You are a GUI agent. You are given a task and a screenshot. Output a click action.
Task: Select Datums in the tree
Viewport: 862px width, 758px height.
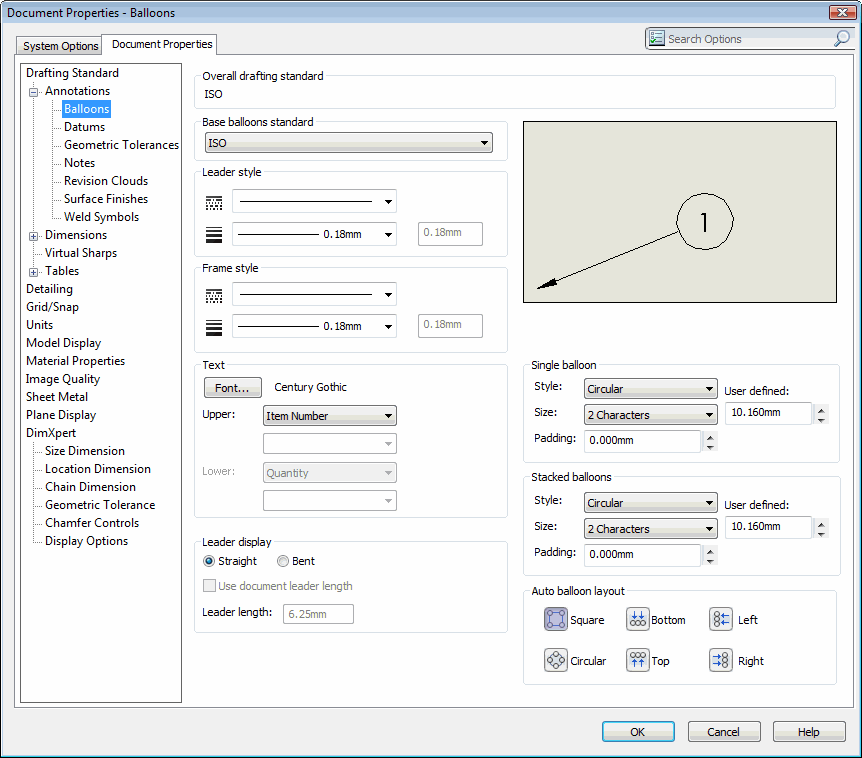84,127
